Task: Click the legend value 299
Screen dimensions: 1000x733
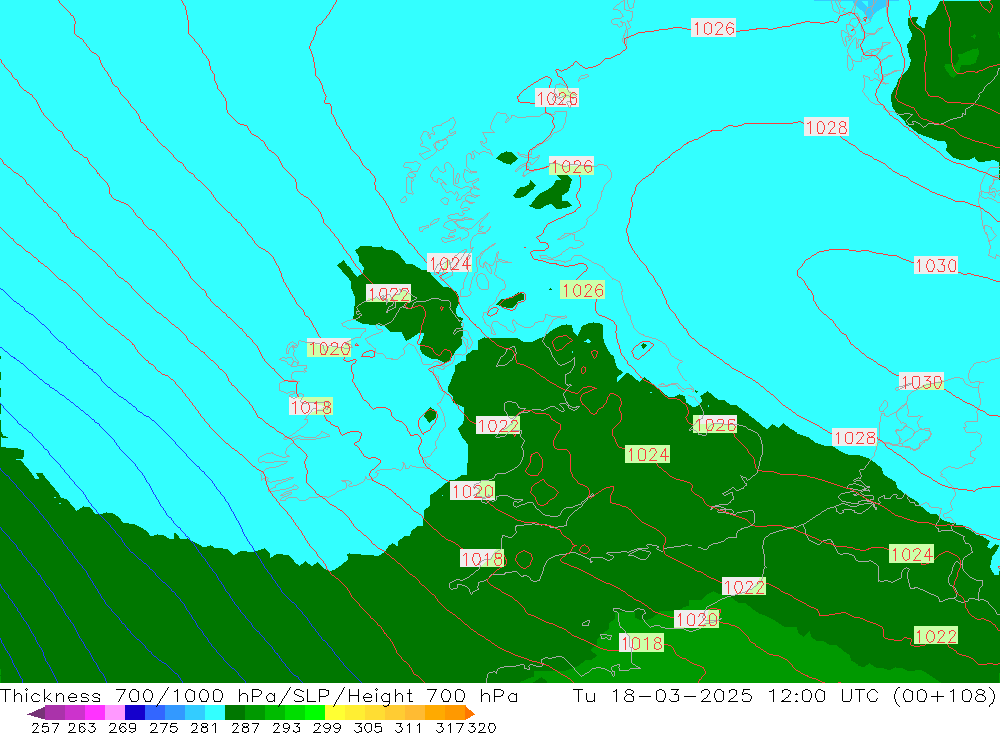Action: tap(327, 727)
